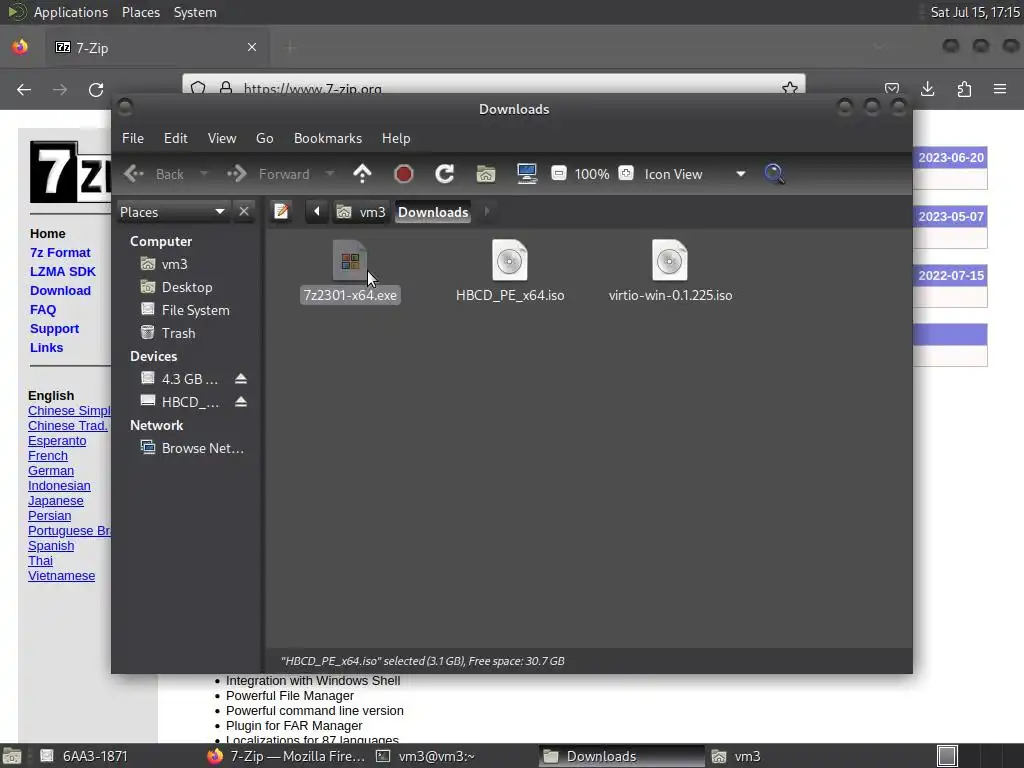Open the Back history dropdown arrow
This screenshot has width=1024, height=768.
tap(204, 174)
